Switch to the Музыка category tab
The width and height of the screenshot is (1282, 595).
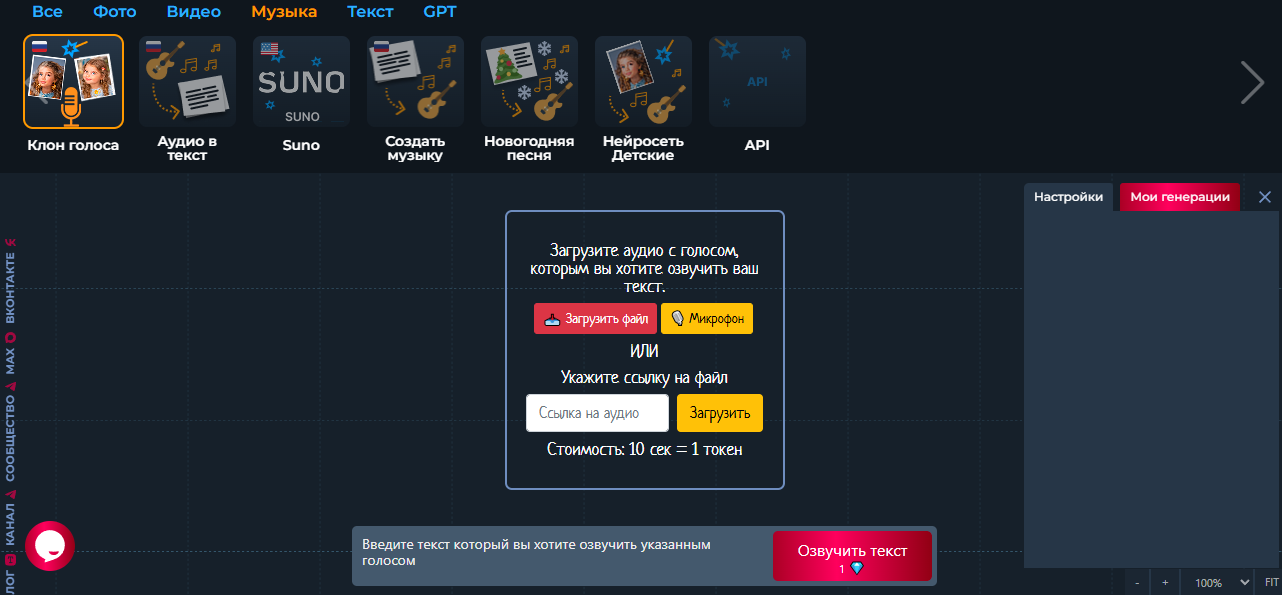(284, 12)
